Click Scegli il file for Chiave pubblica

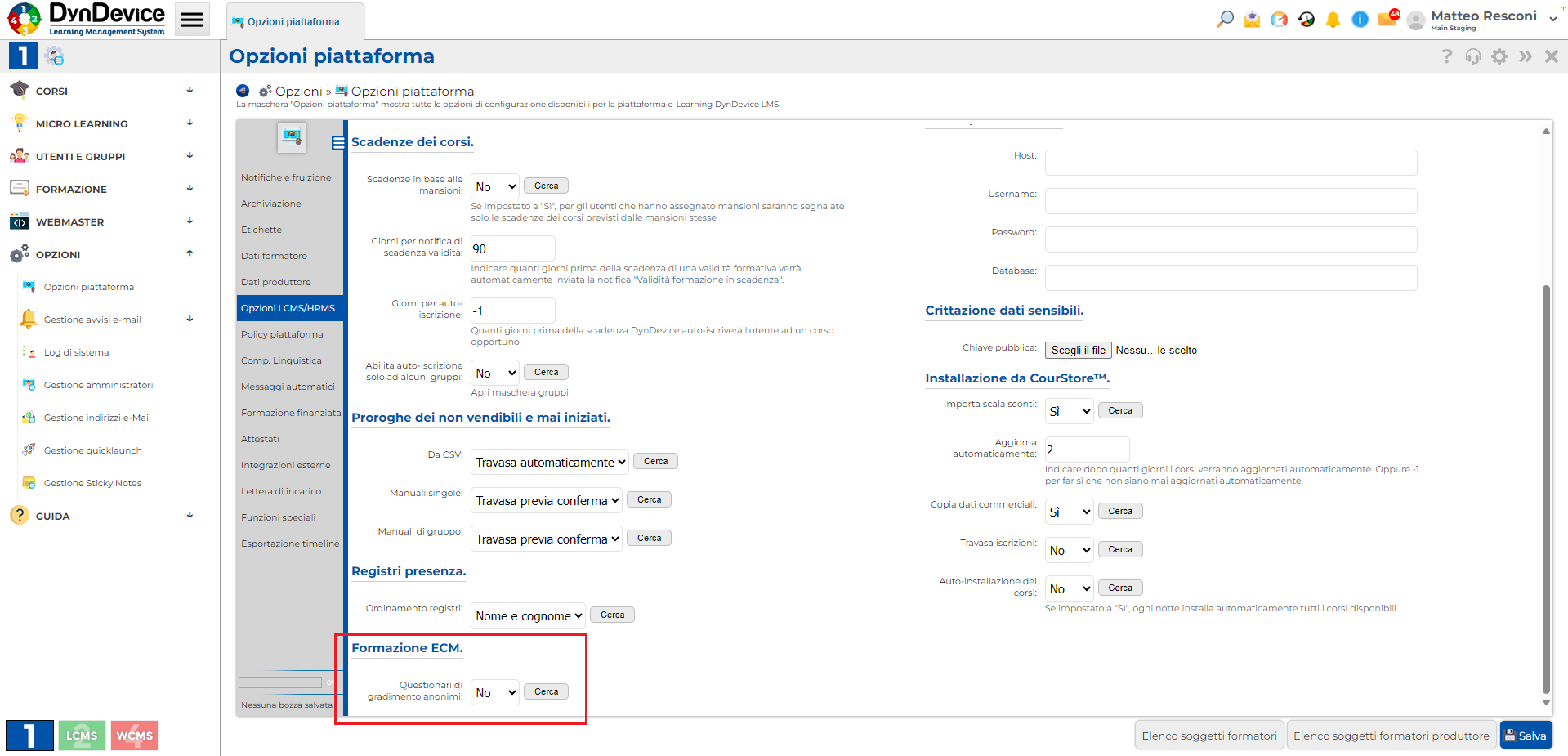[1077, 350]
